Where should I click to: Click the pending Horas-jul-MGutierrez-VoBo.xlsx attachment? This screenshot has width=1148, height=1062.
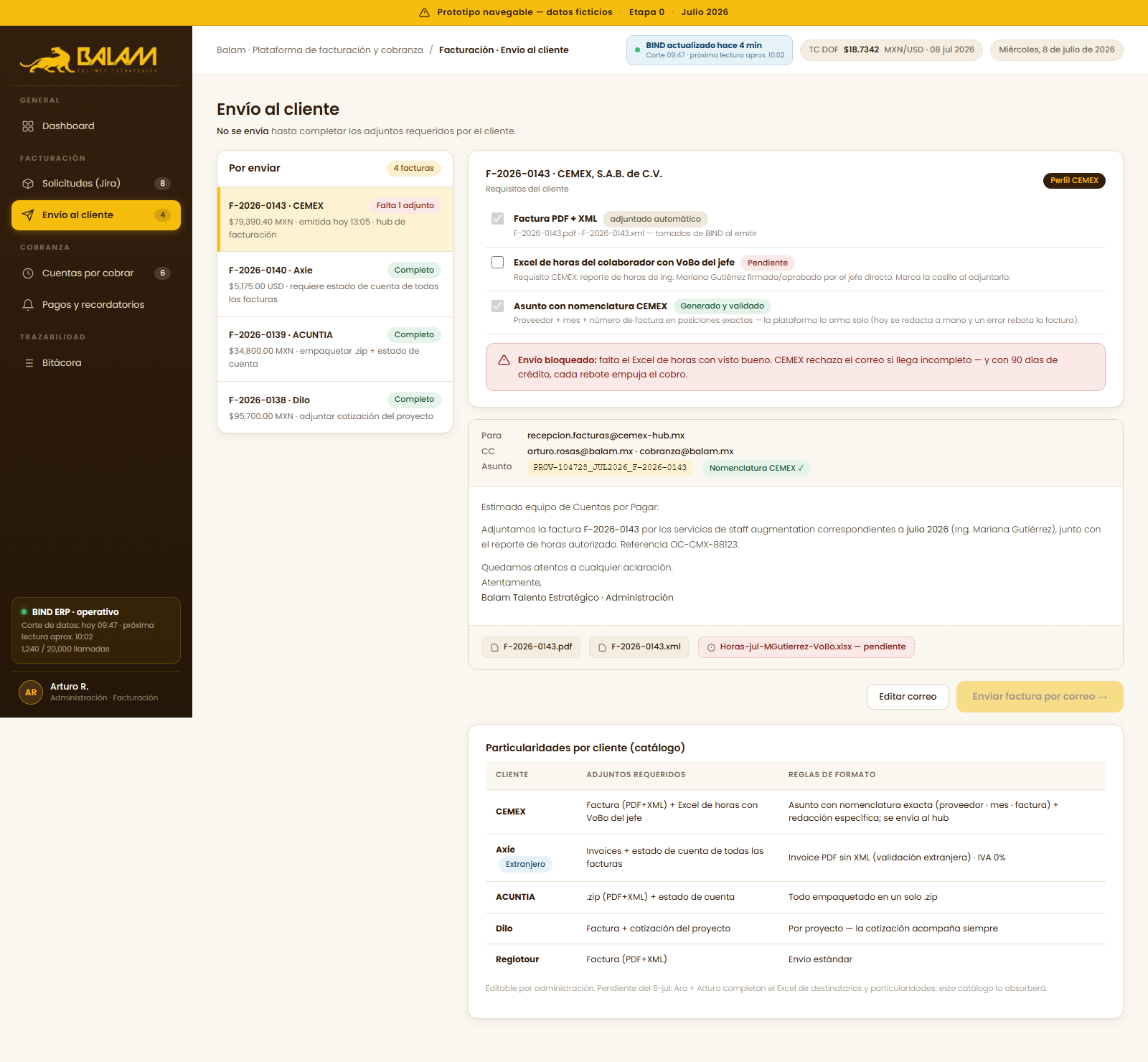point(806,647)
